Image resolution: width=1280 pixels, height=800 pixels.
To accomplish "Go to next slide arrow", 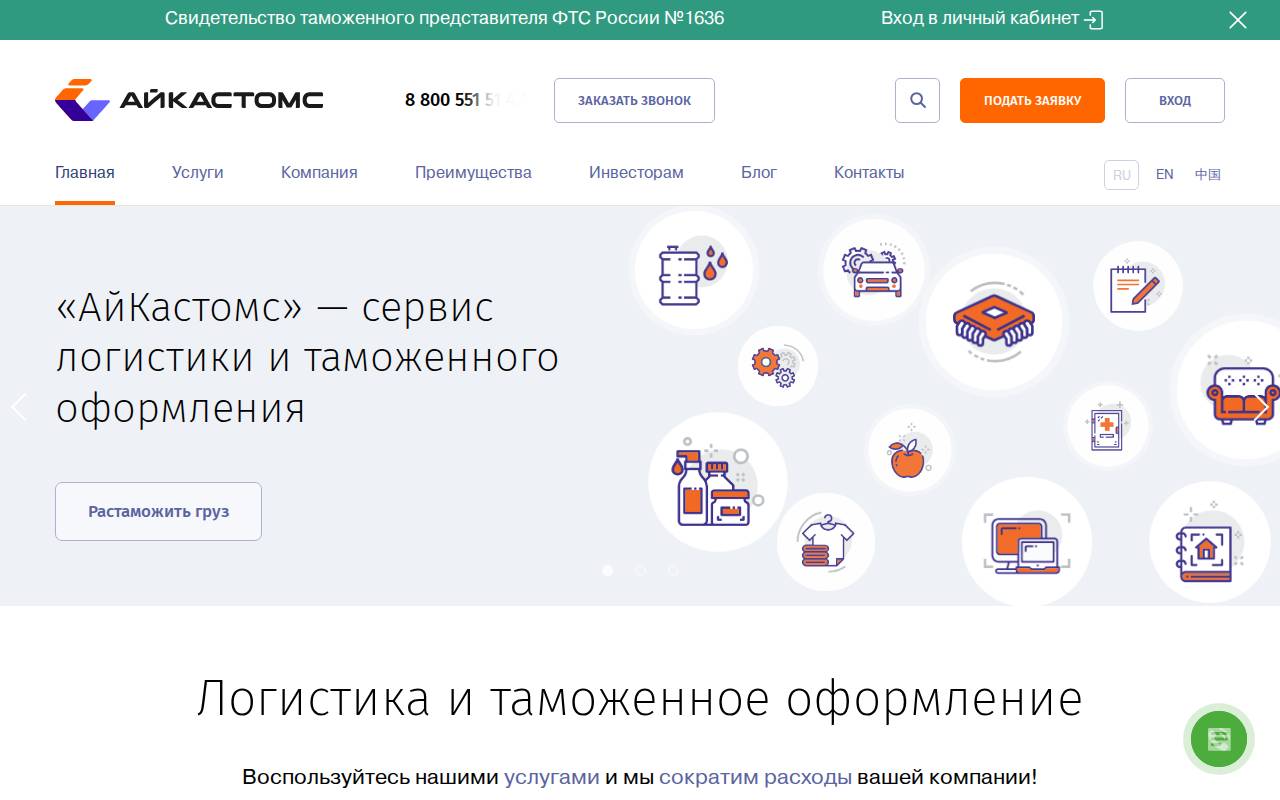I will click(1261, 407).
